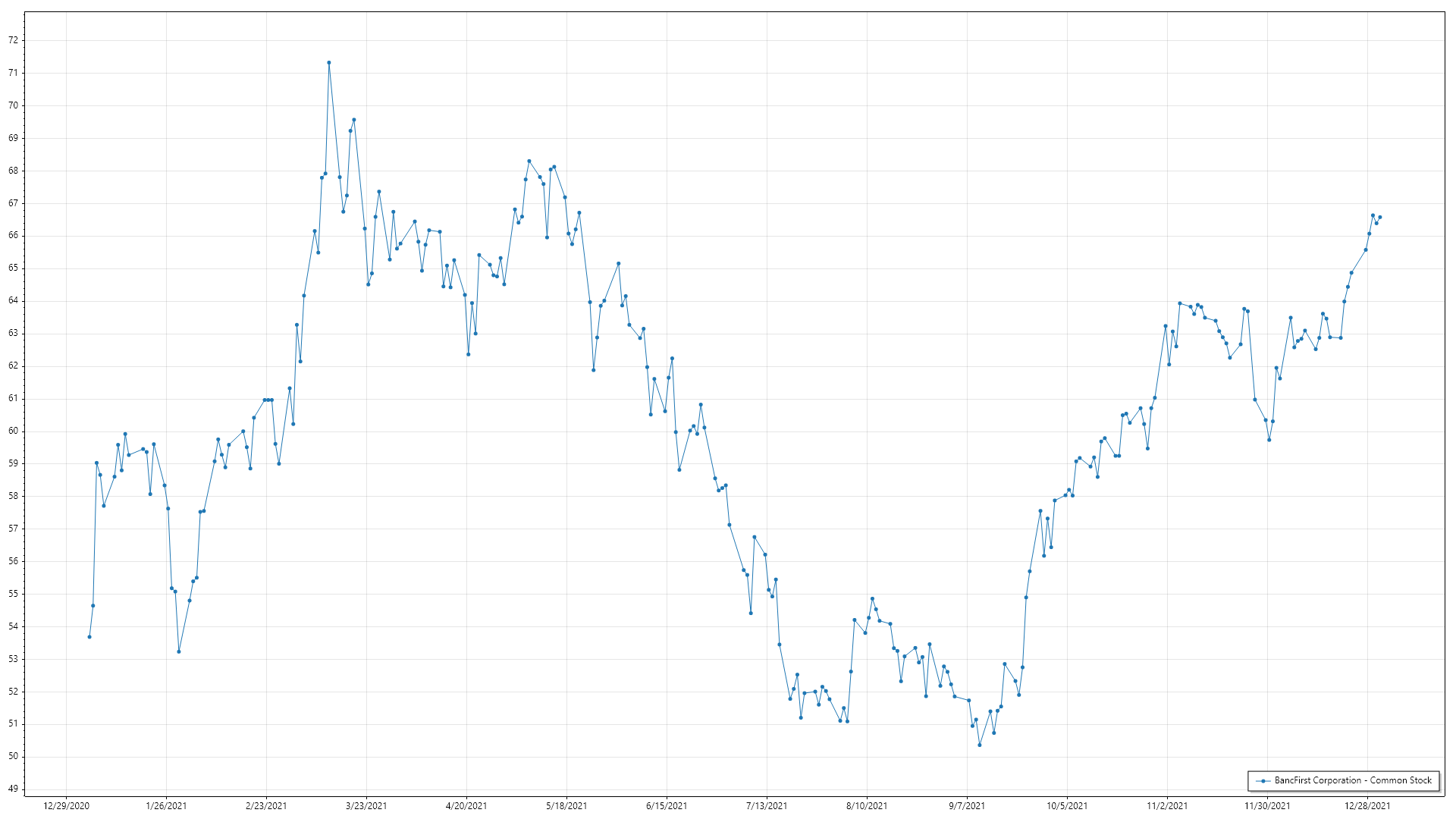Click the 1/26/2021 x-axis date label
Screen dimensions: 1456x819
click(166, 806)
